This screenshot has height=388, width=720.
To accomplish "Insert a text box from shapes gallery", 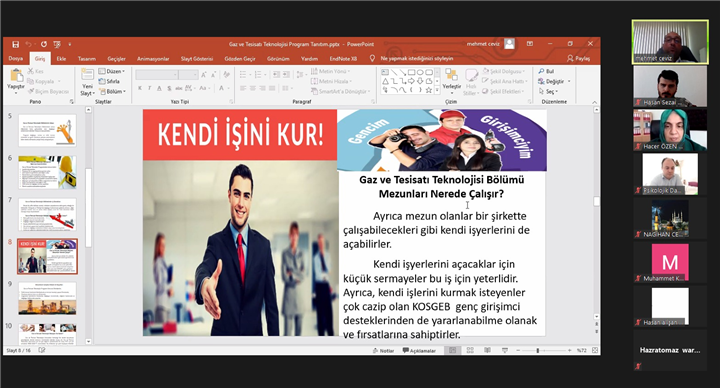I will (x=385, y=72).
